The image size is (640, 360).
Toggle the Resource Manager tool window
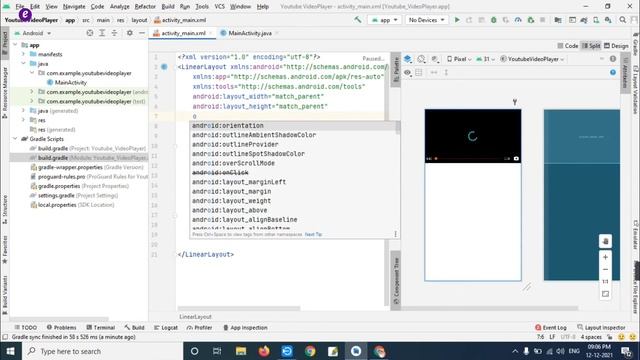coord(5,93)
